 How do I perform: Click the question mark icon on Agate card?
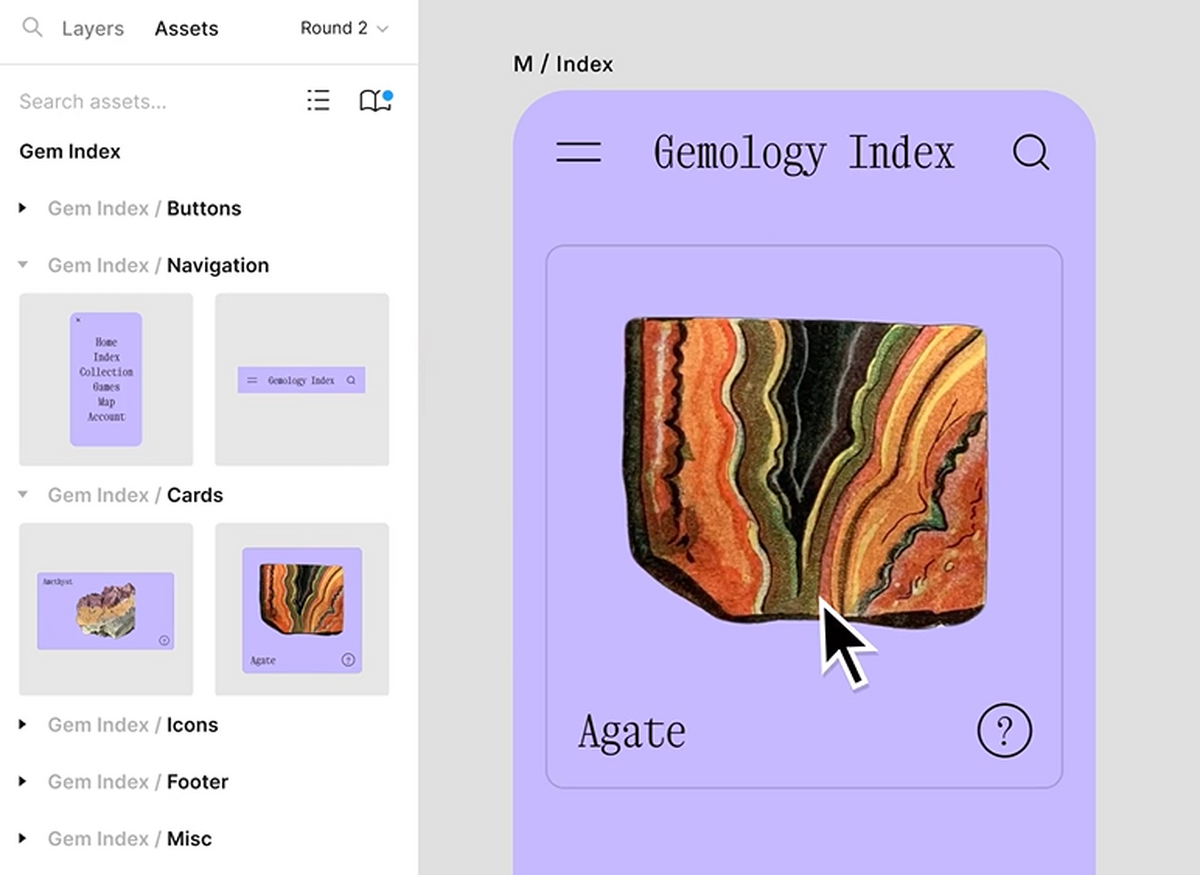(x=1003, y=732)
